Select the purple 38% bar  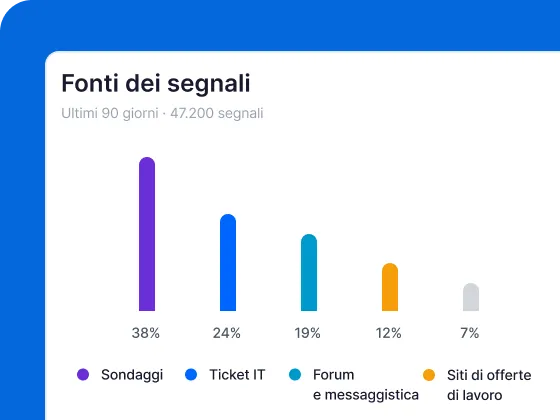coord(147,234)
